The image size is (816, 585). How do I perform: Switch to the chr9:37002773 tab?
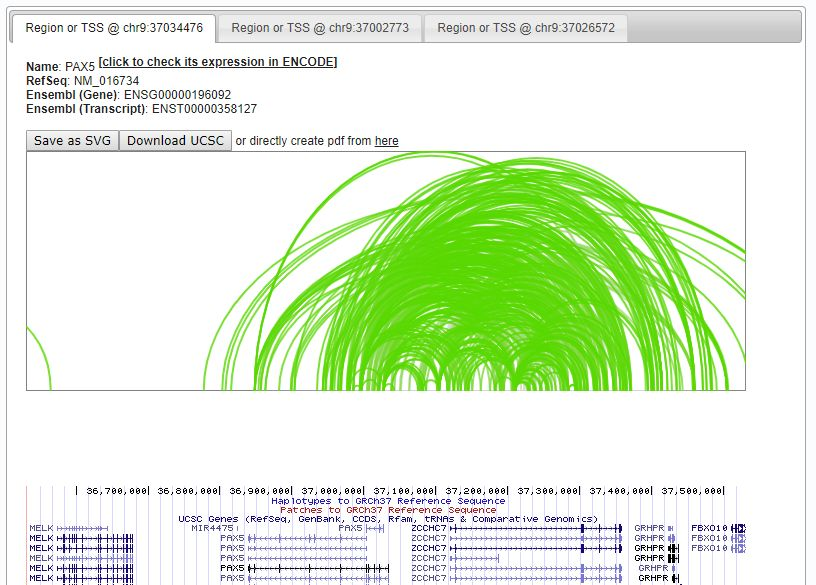322,28
